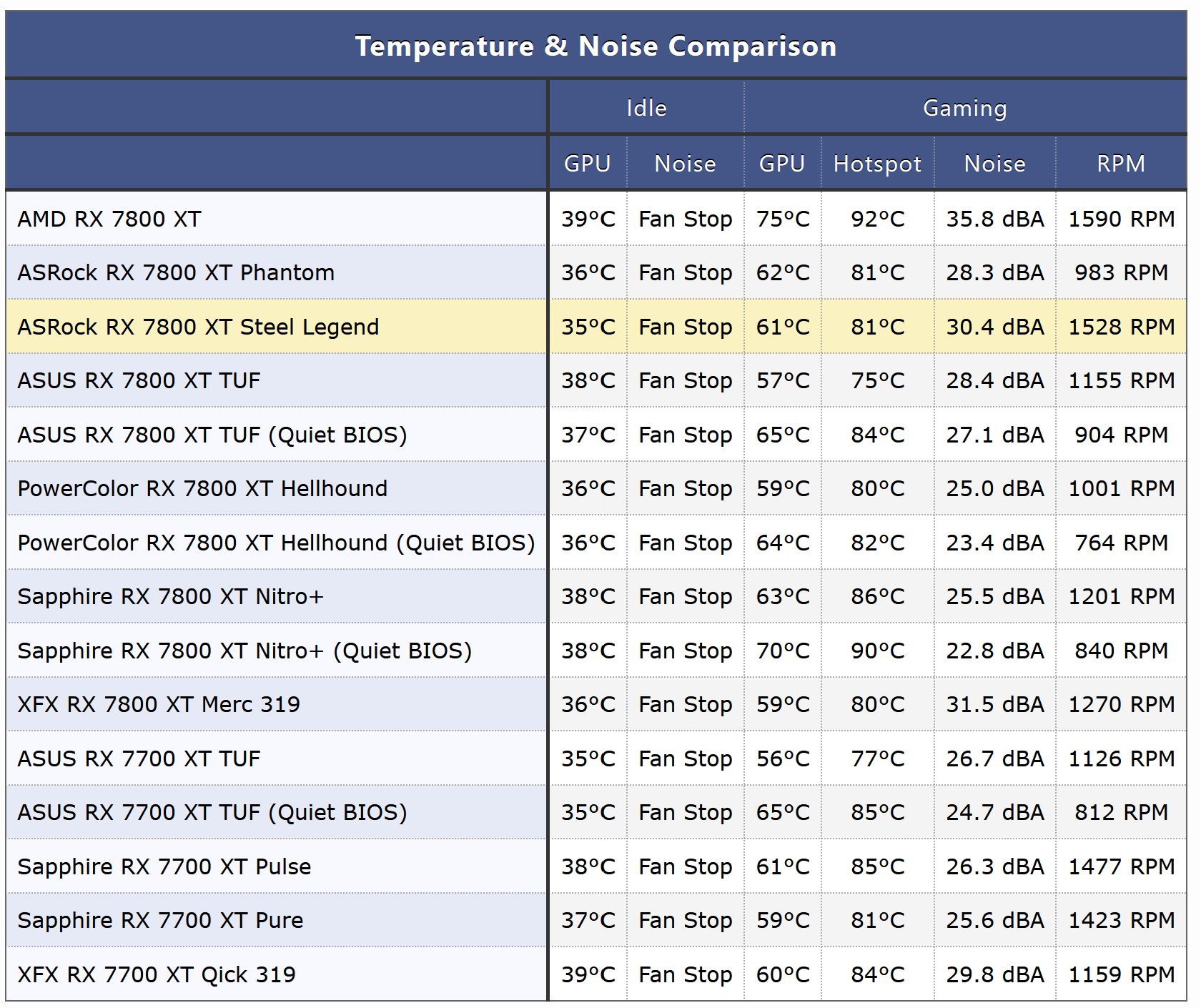
Task: Click the 764 RPM cell
Action: coord(1121,543)
